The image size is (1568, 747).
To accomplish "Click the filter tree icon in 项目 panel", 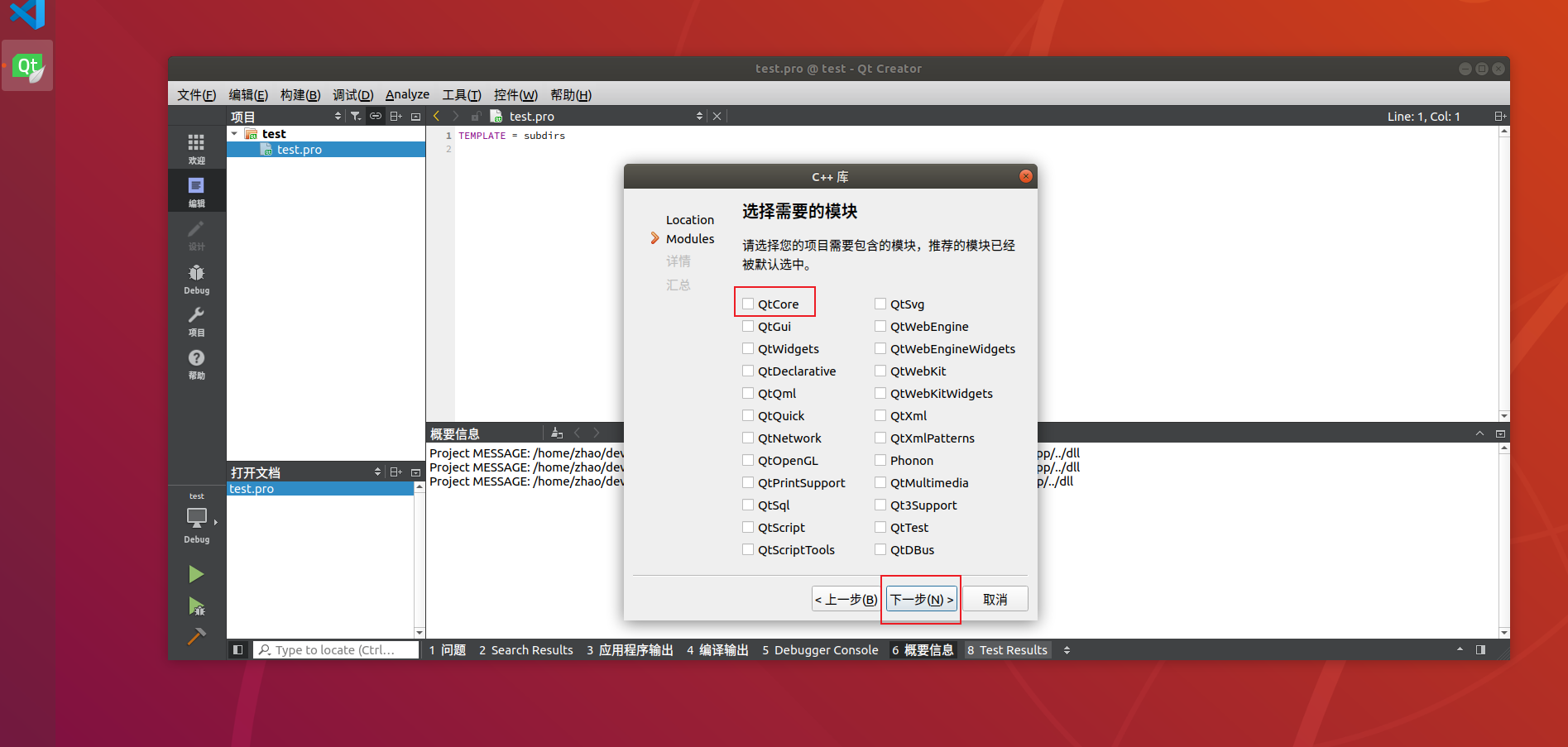I will pyautogui.click(x=356, y=117).
